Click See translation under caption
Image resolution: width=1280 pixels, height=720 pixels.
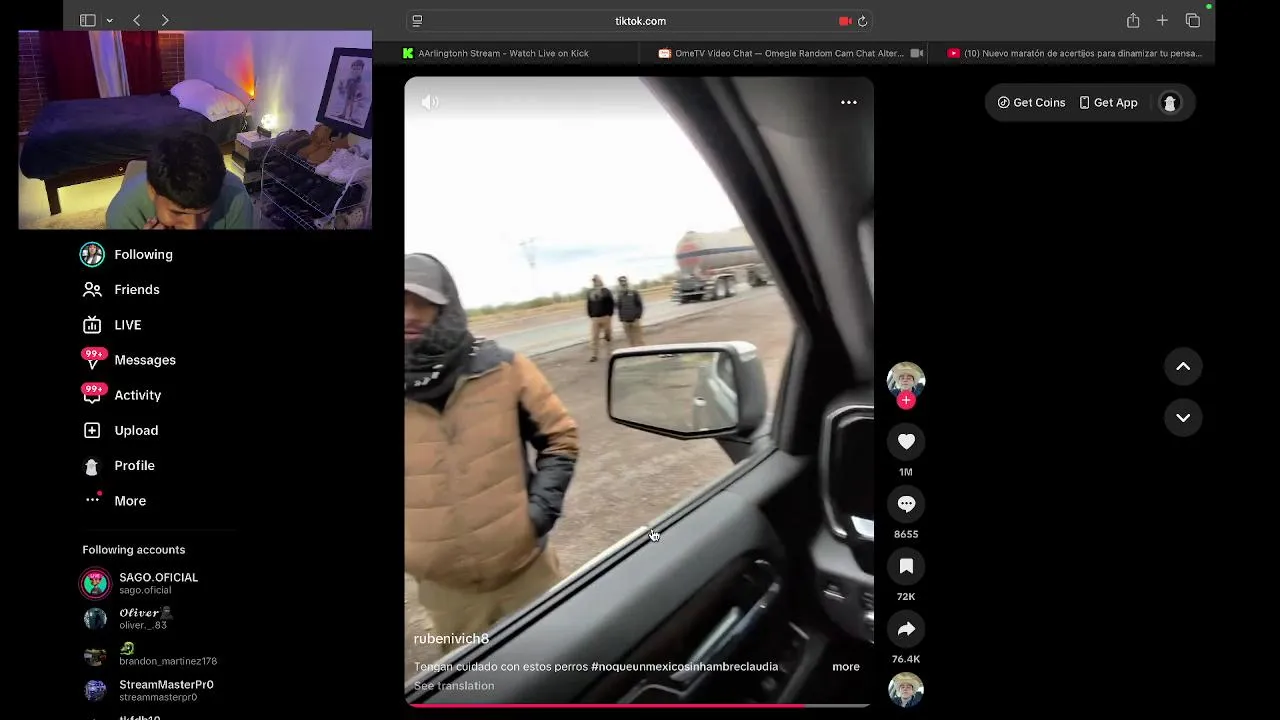tap(454, 686)
